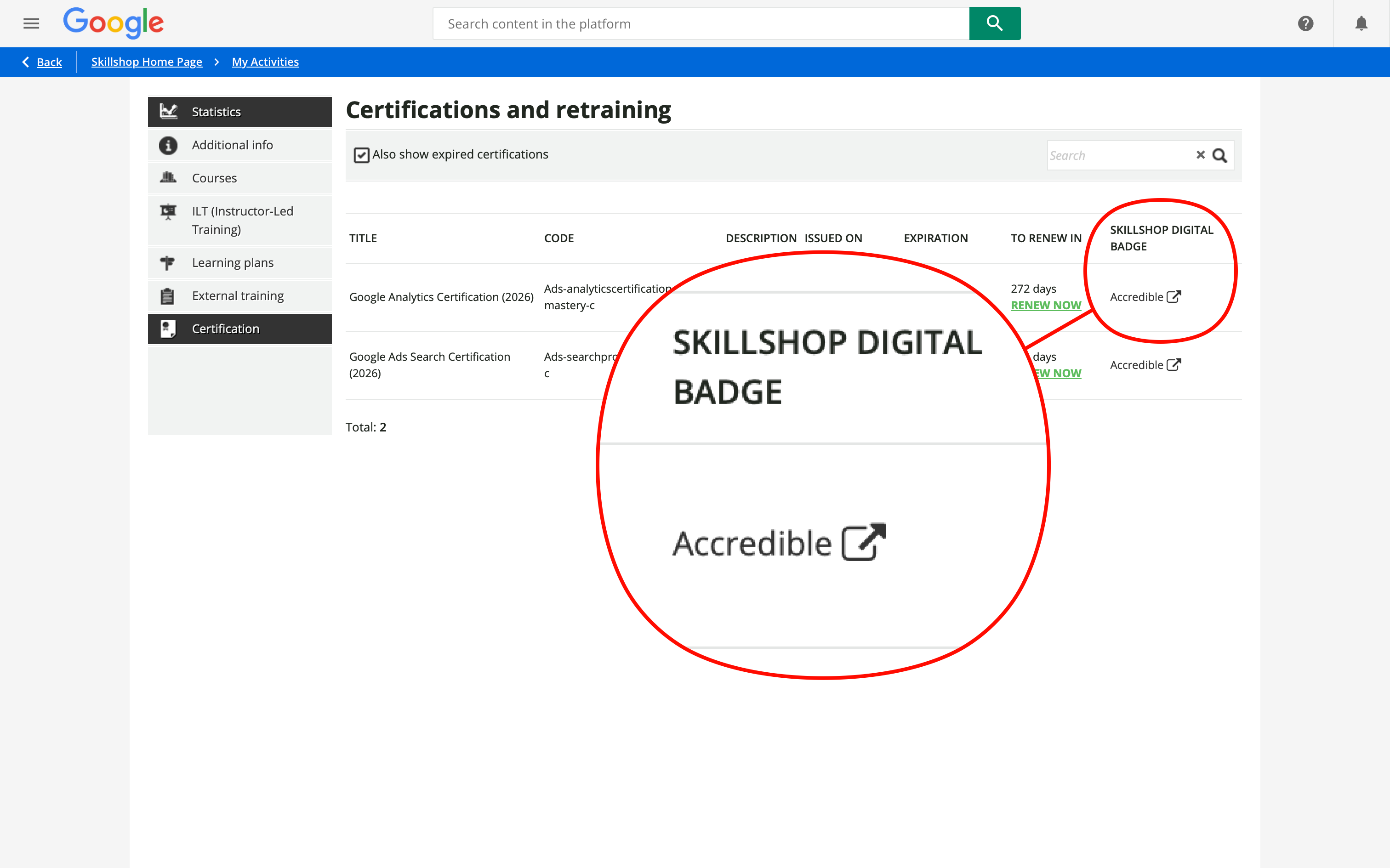The height and width of the screenshot is (868, 1390).
Task: Click the External training clipboard icon
Action: tap(167, 296)
